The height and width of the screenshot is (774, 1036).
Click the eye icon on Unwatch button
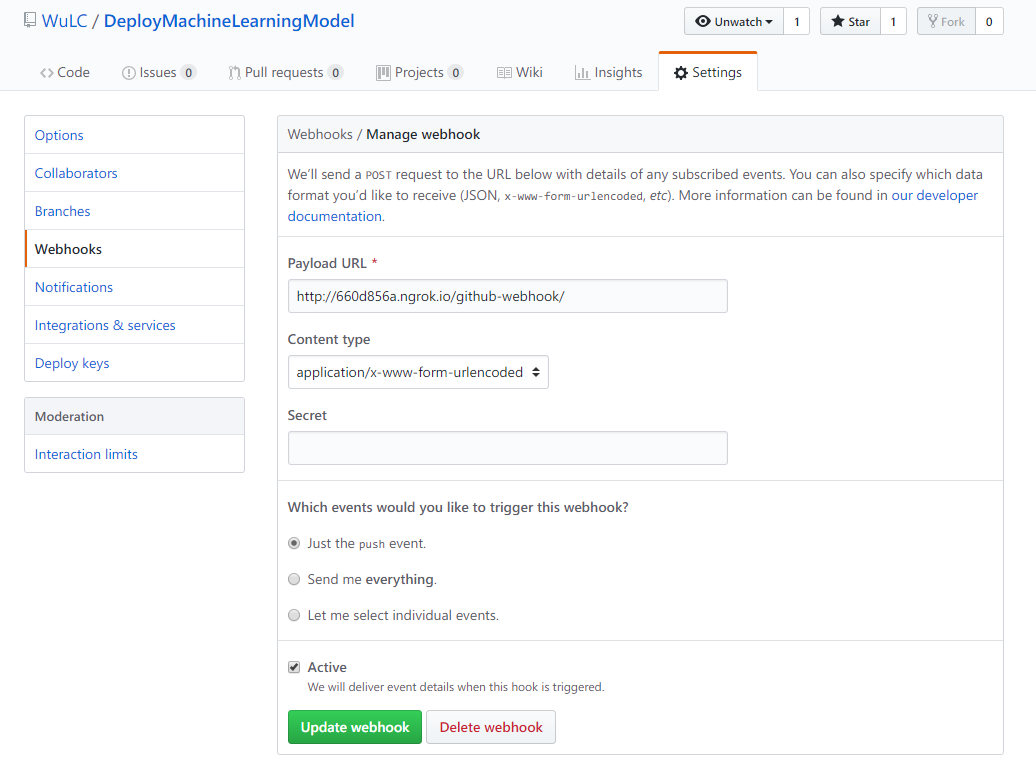click(703, 21)
